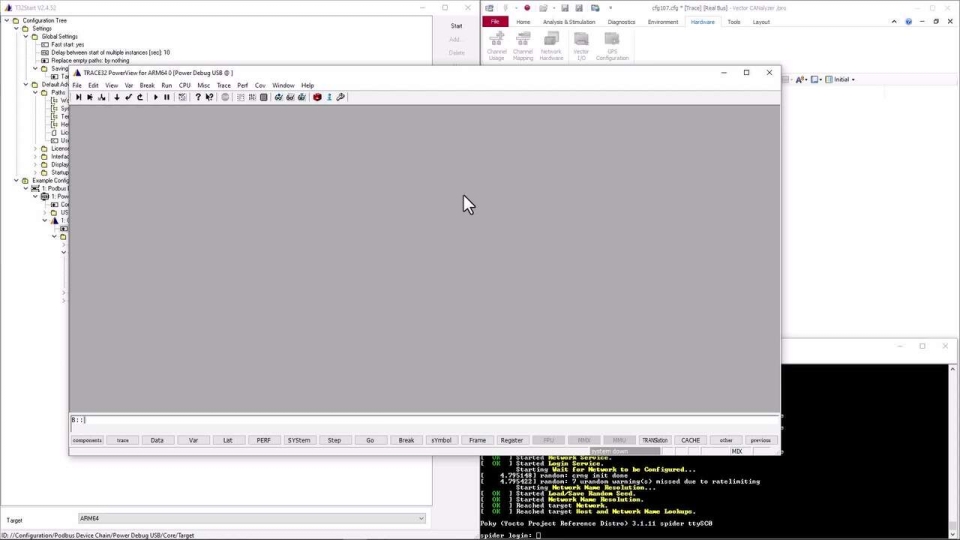
Task: Click the previous softkey button
Action: 760,440
